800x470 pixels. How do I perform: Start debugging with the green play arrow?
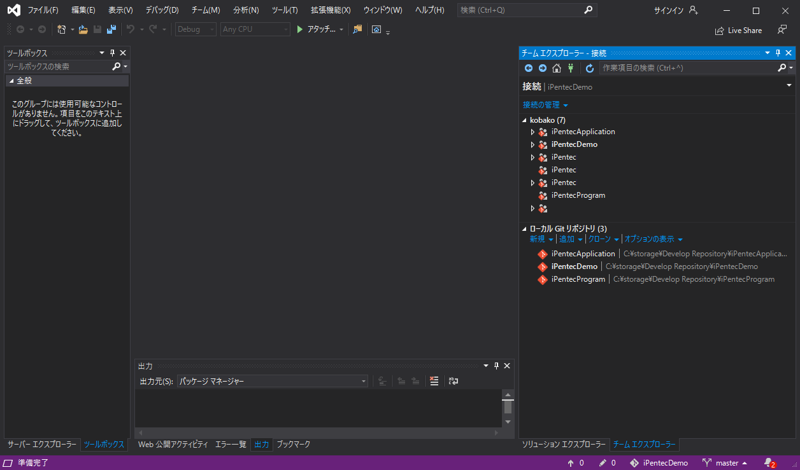pos(300,30)
